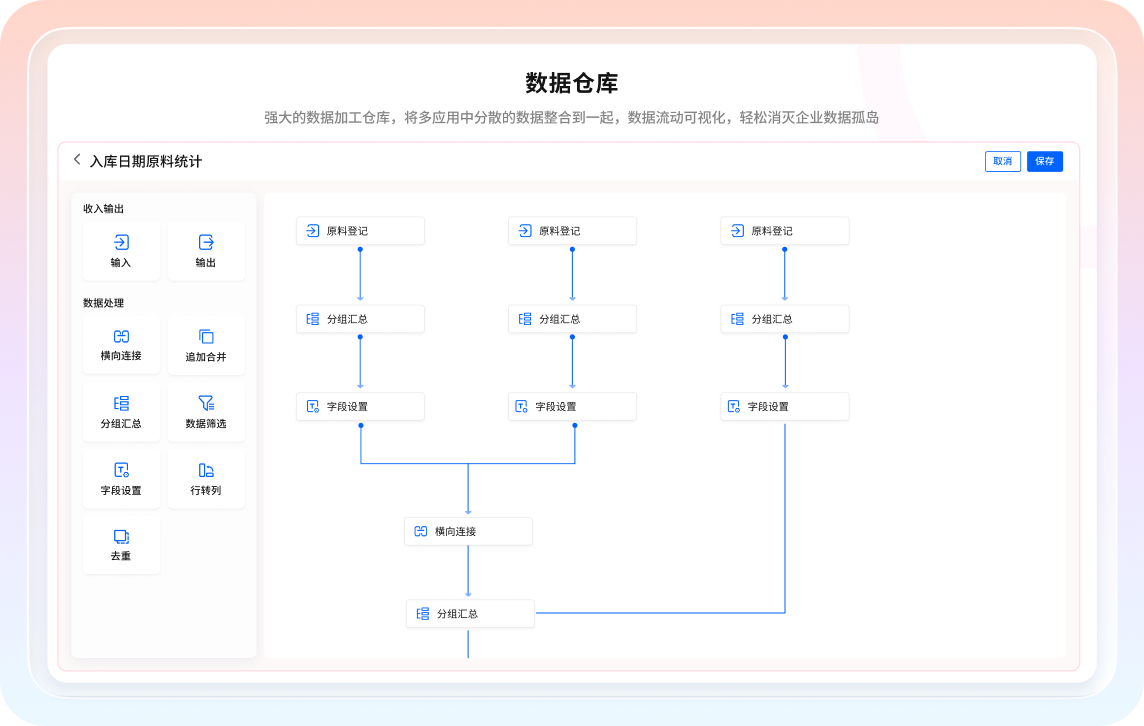
Task: Click the rightmost 字段设置 node
Action: click(x=785, y=406)
